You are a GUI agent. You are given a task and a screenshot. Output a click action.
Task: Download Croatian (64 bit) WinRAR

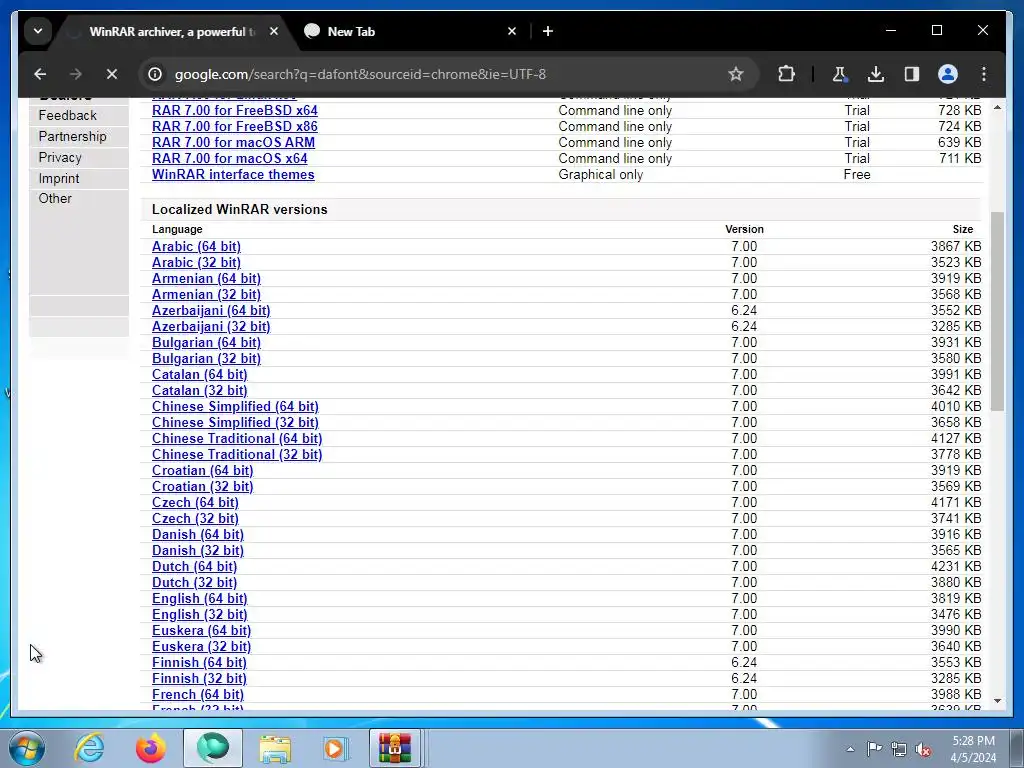[202, 470]
